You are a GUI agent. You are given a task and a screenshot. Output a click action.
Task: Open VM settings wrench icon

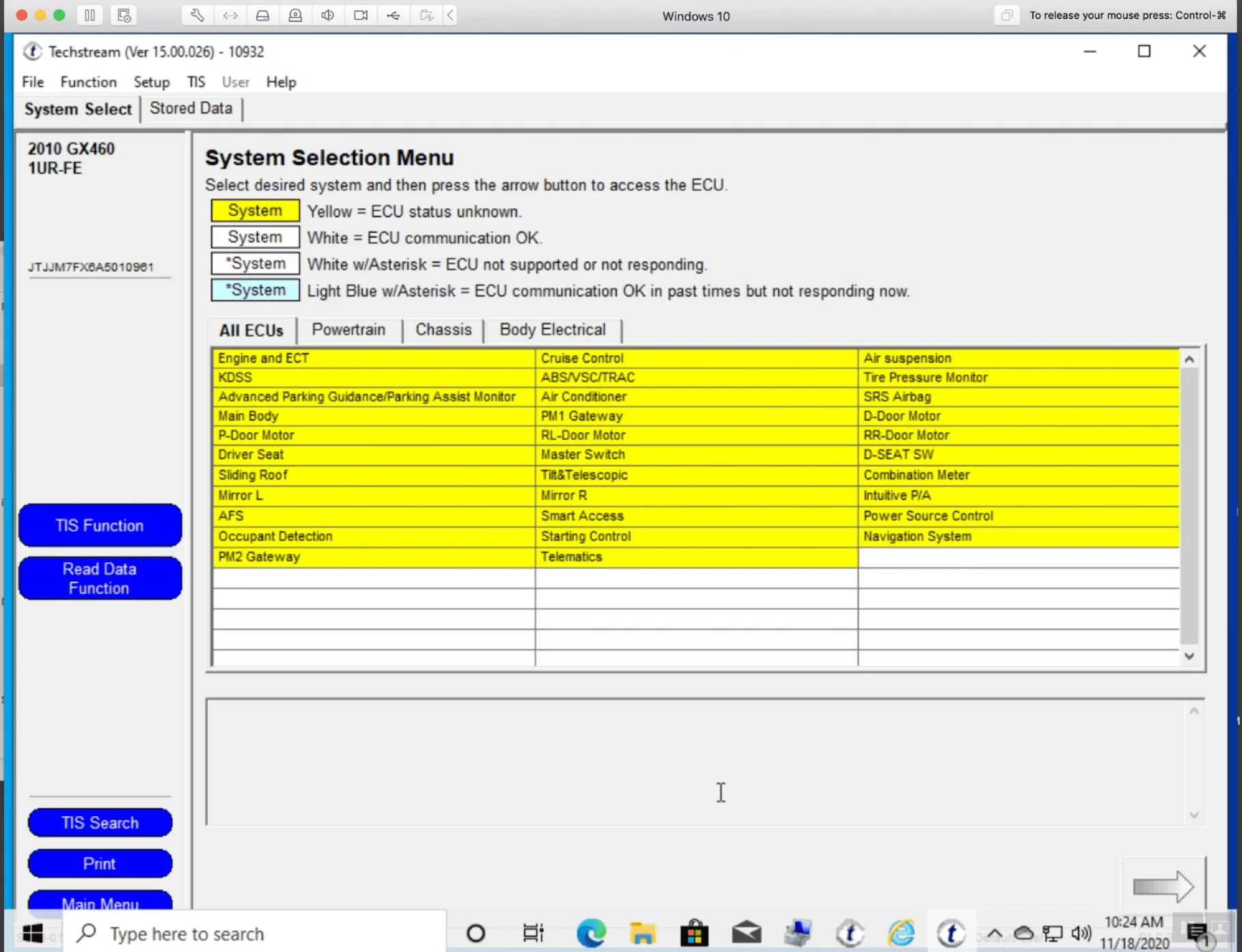197,15
